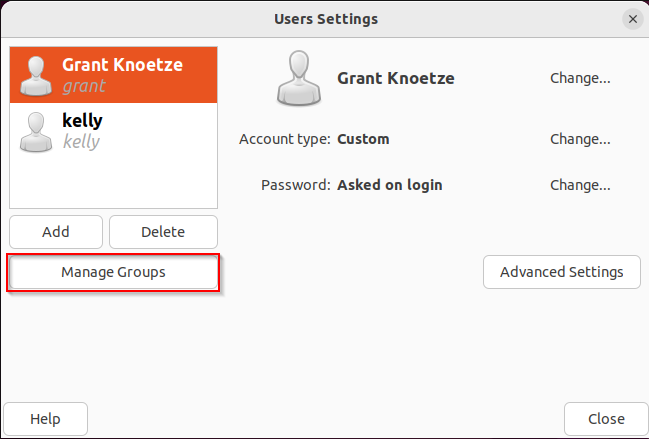Click kelly's avatar icon in the user list
649x439 pixels.
[36, 132]
